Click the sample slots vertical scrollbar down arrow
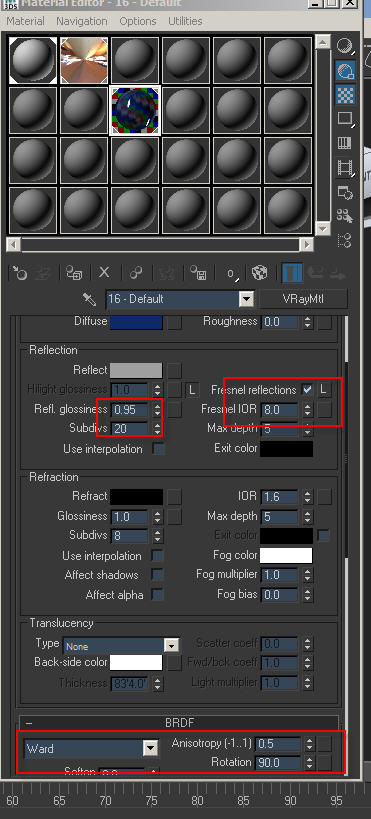The width and height of the screenshot is (371, 819). 323,228
